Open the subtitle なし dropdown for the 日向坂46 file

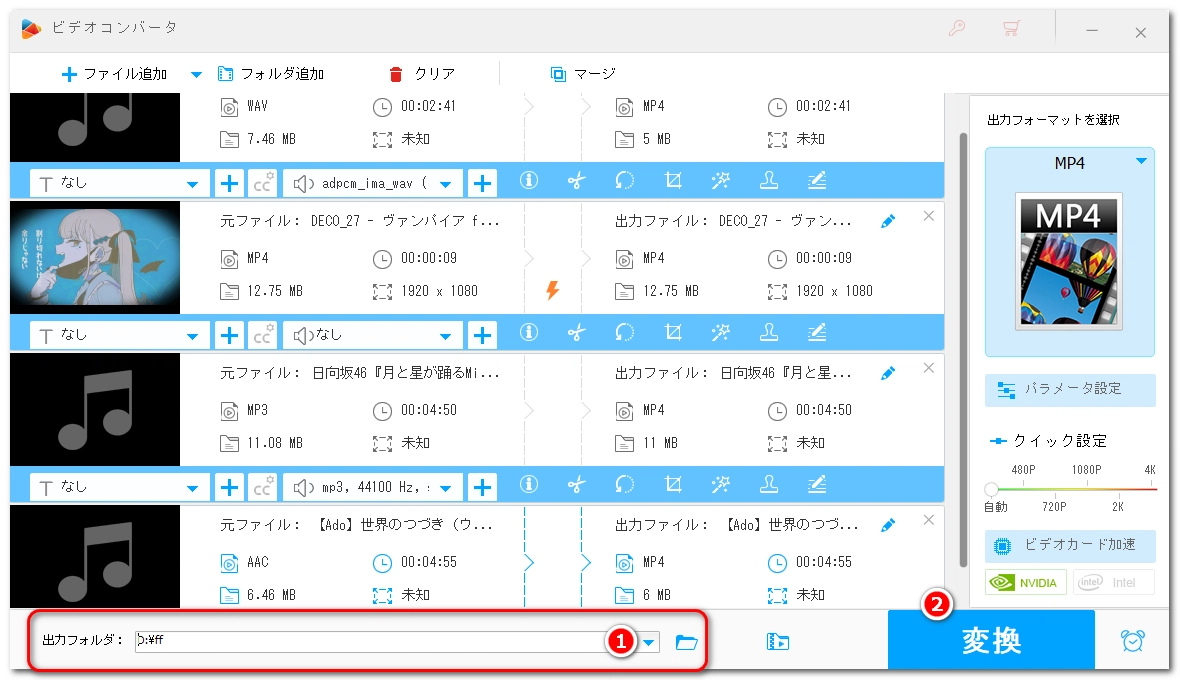point(191,487)
